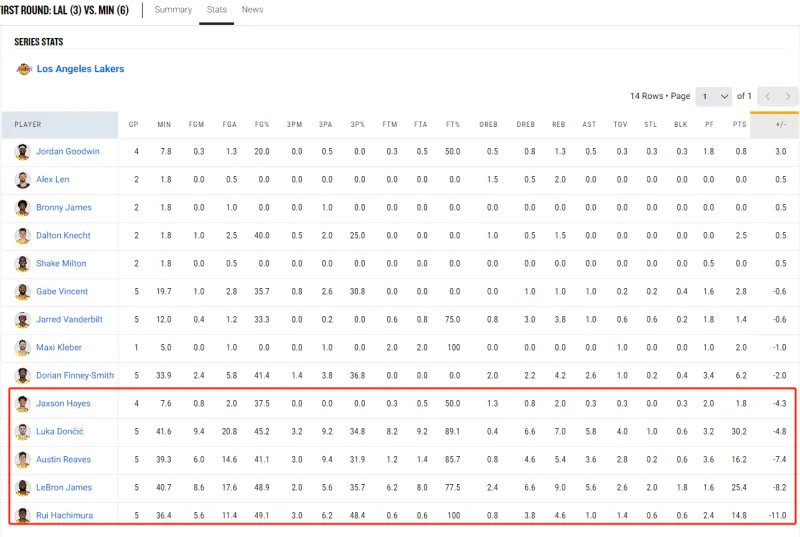Click Dalton Knecht's headshot
The width and height of the screenshot is (800, 537).
pyautogui.click(x=22, y=236)
